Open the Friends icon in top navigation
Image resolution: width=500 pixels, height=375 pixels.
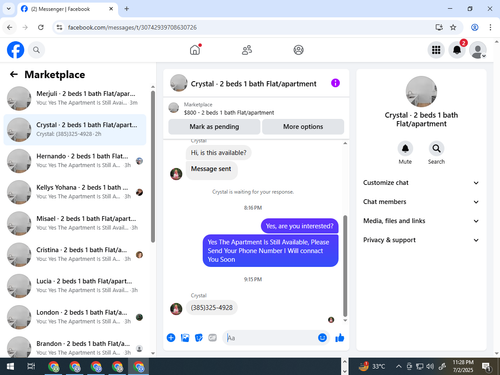(247, 50)
